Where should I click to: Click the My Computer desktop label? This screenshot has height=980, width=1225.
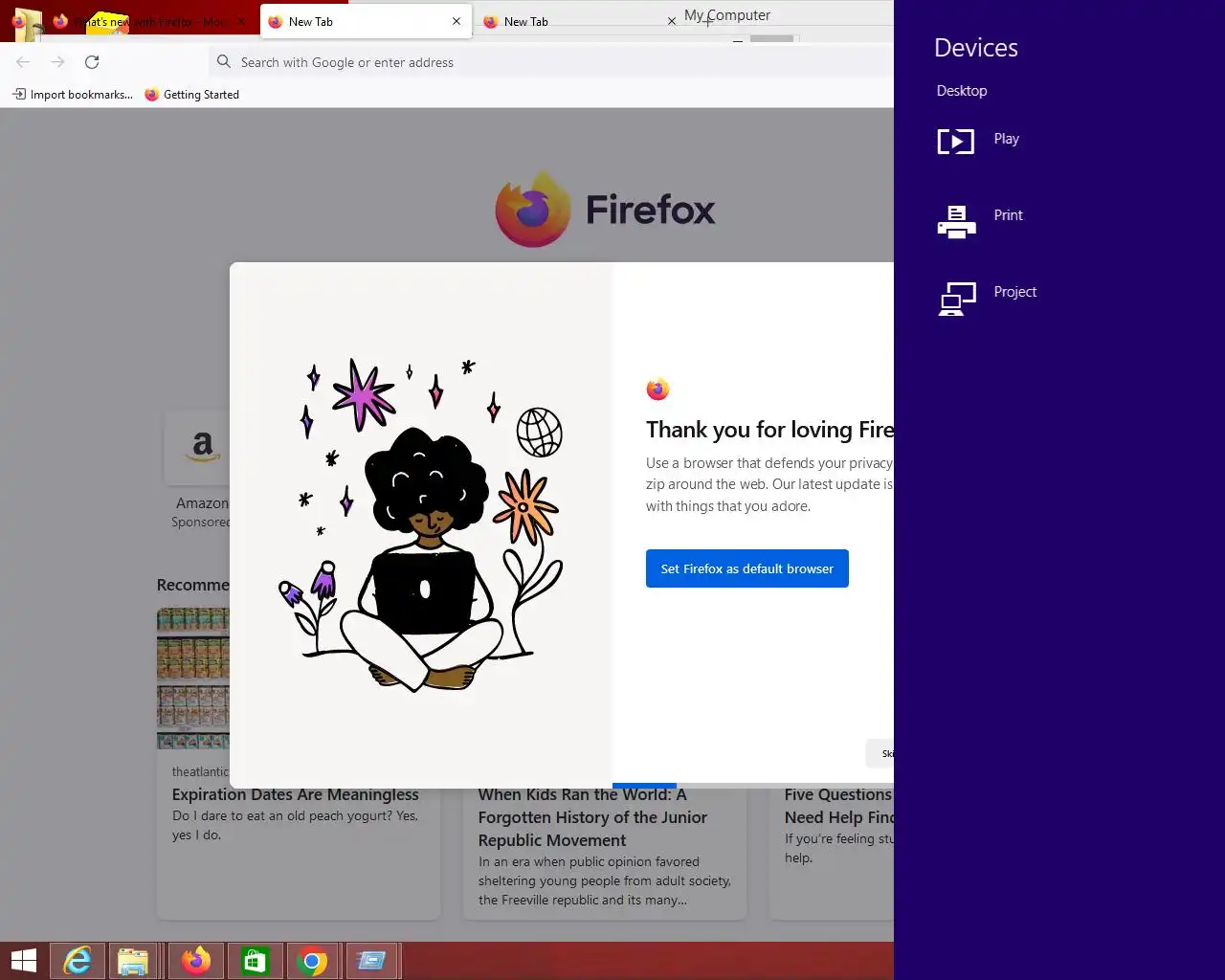727,15
